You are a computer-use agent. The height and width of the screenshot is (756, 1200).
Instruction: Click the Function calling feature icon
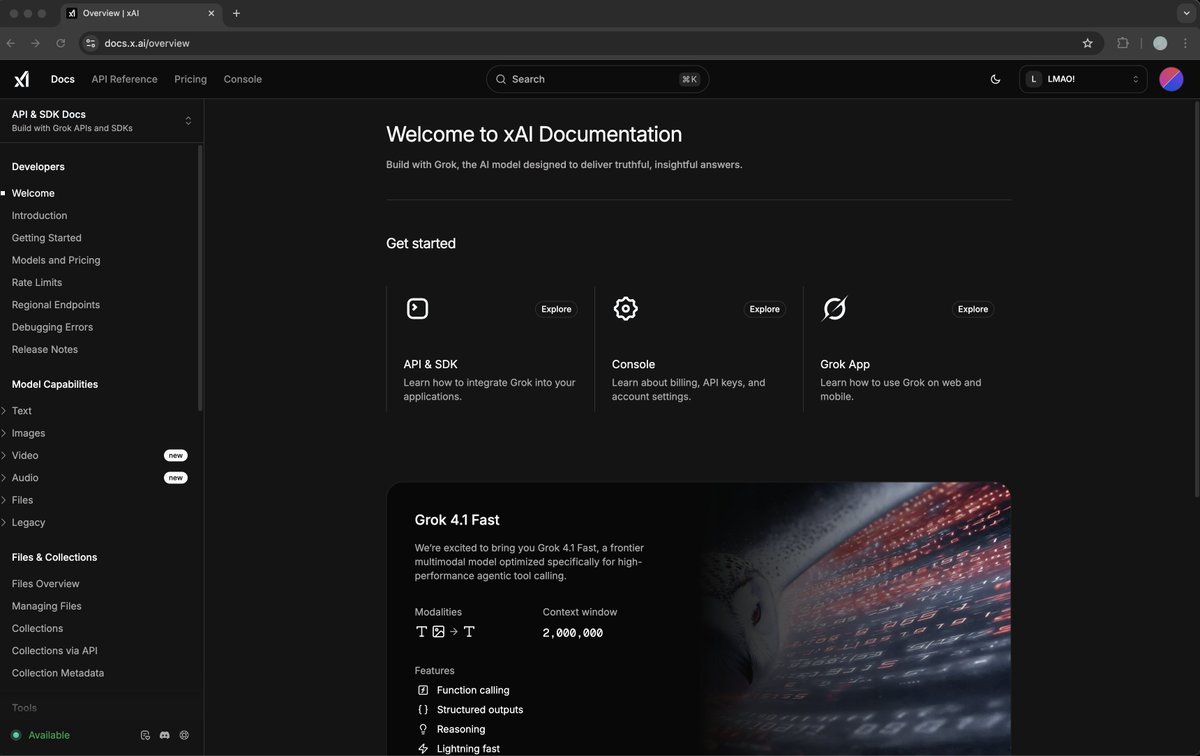coord(423,690)
